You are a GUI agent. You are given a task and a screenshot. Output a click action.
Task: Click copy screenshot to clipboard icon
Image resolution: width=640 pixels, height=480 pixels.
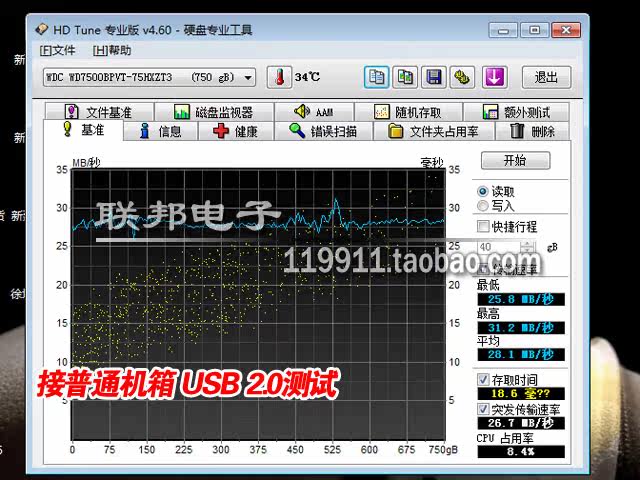405,77
